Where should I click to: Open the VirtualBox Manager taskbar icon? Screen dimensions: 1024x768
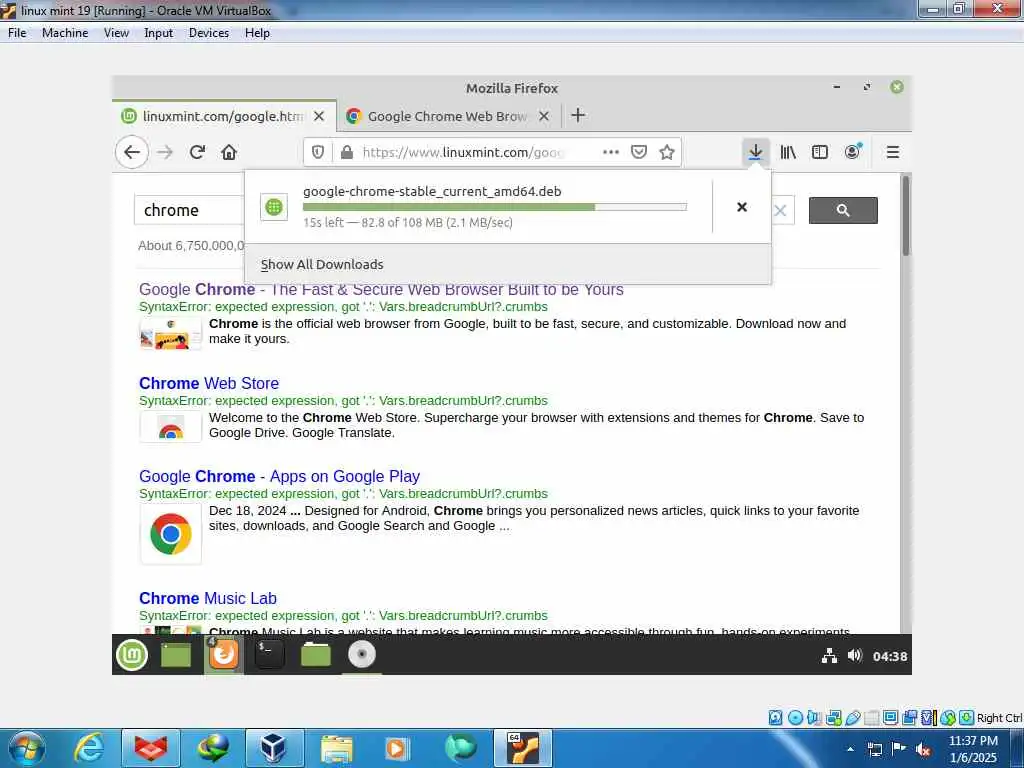[274, 748]
